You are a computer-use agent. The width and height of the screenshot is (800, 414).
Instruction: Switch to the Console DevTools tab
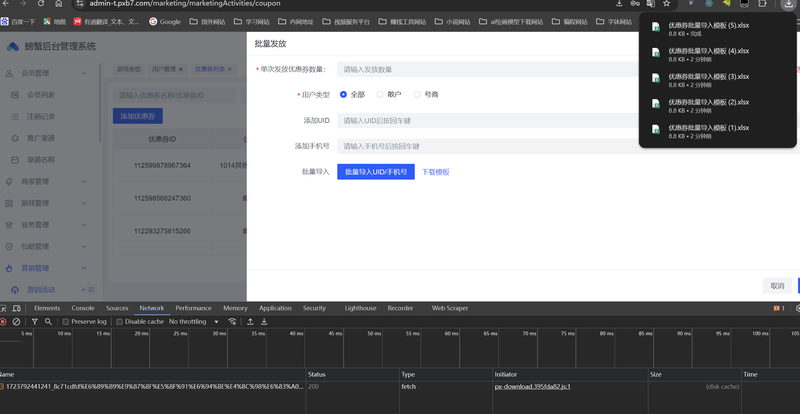coord(83,308)
